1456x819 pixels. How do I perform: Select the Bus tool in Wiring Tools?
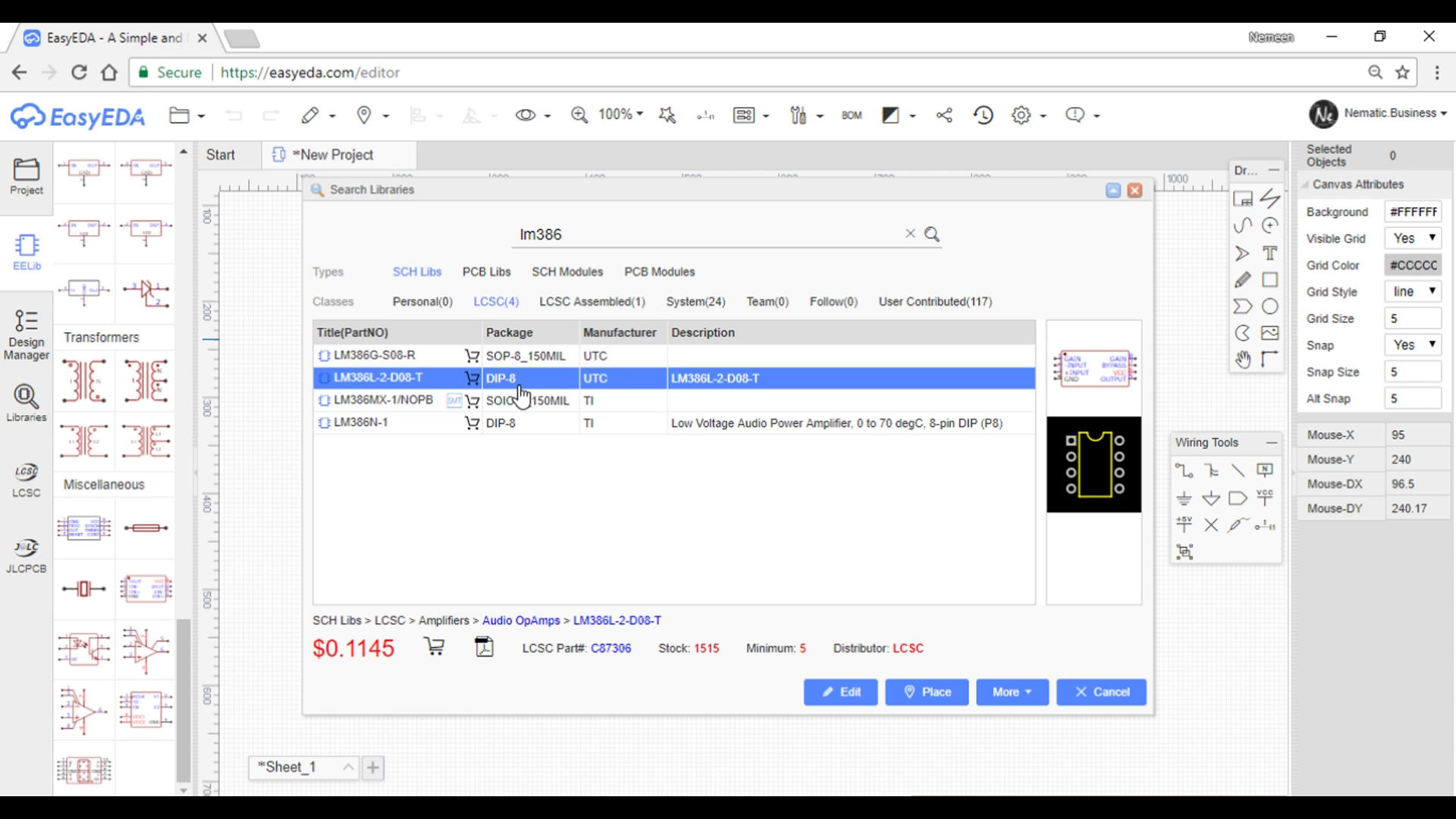[x=1211, y=470]
